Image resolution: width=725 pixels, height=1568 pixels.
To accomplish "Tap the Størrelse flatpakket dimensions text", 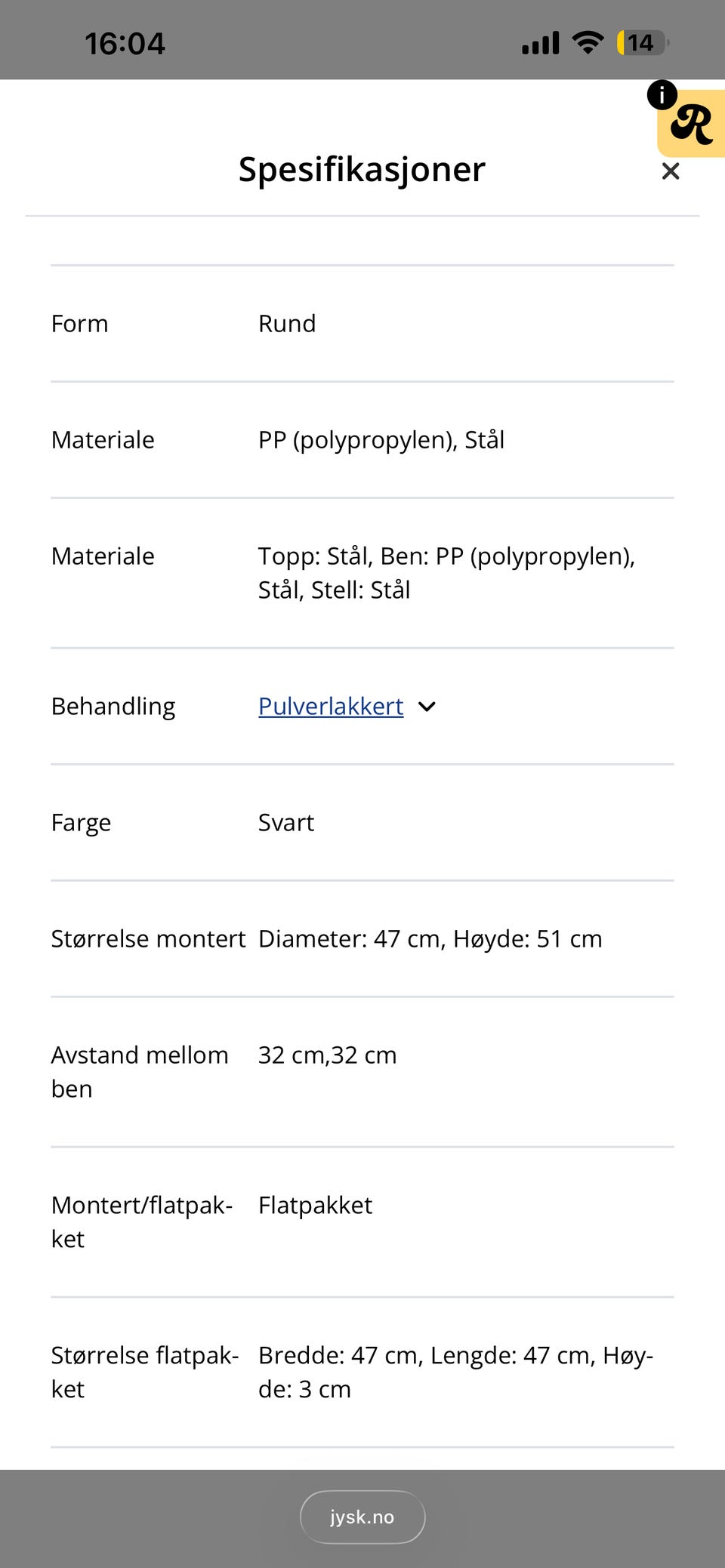I will click(x=455, y=1372).
